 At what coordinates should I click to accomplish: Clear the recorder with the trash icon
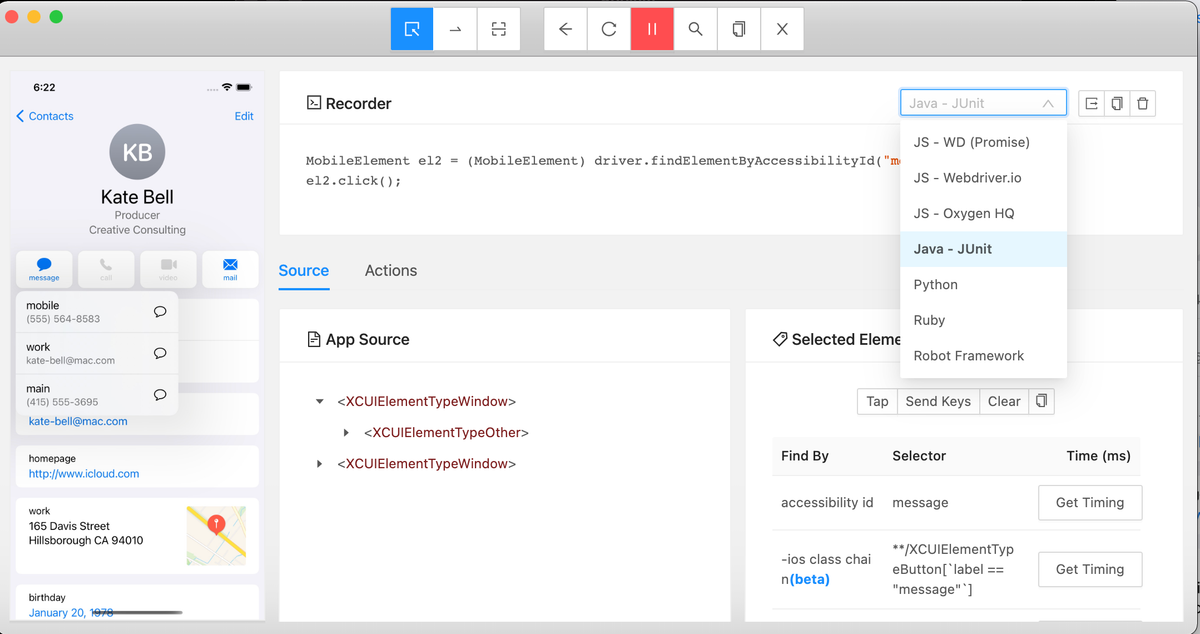point(1143,103)
